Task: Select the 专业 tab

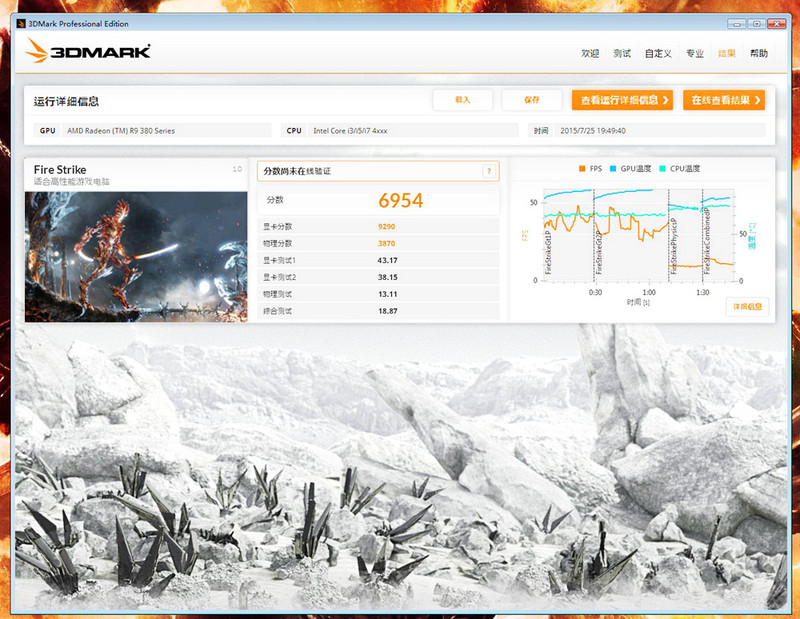Action: coord(694,54)
